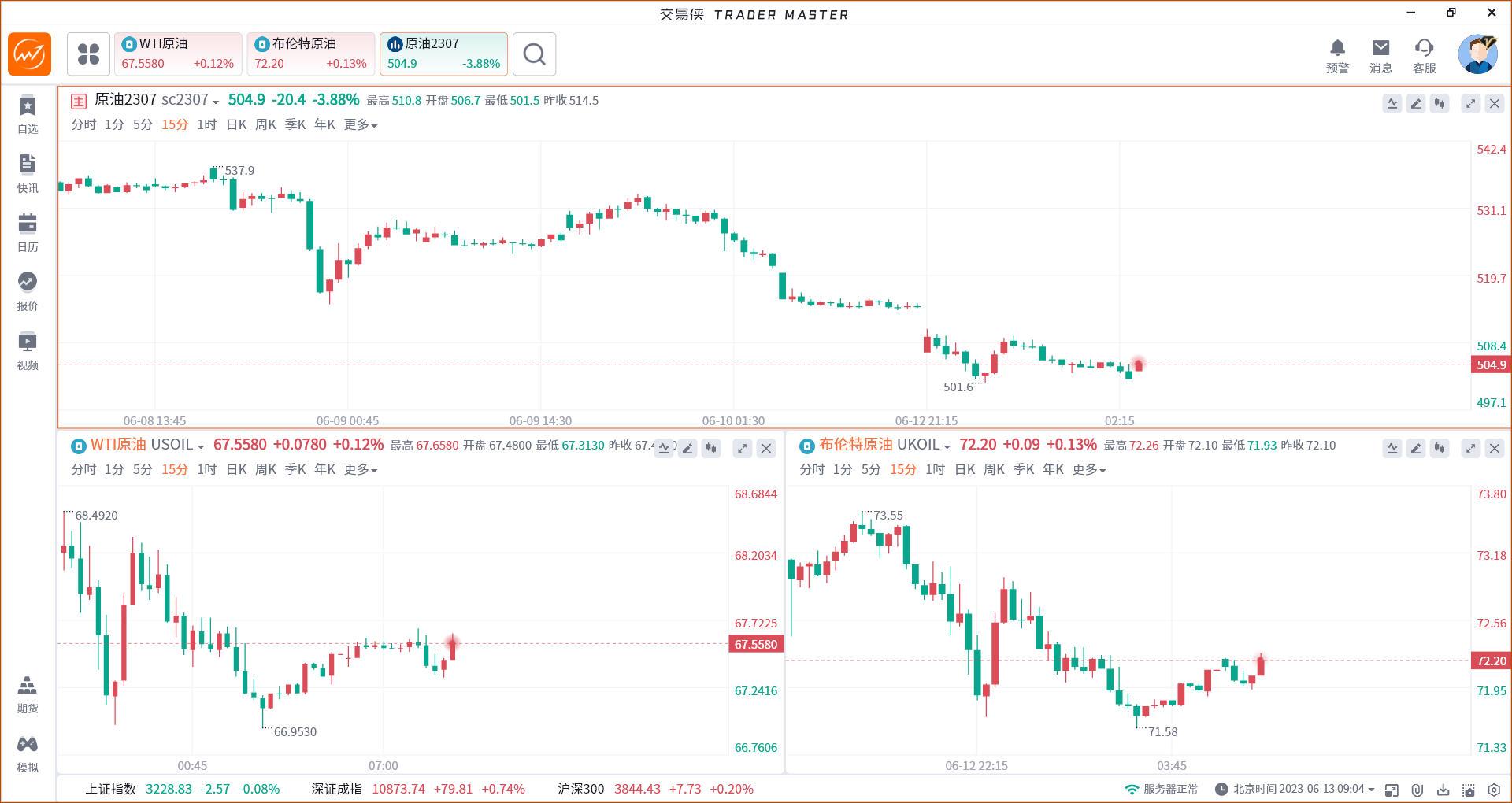
Task: Select 分时 timeframe on 布伦特原油 chart
Action: click(812, 469)
